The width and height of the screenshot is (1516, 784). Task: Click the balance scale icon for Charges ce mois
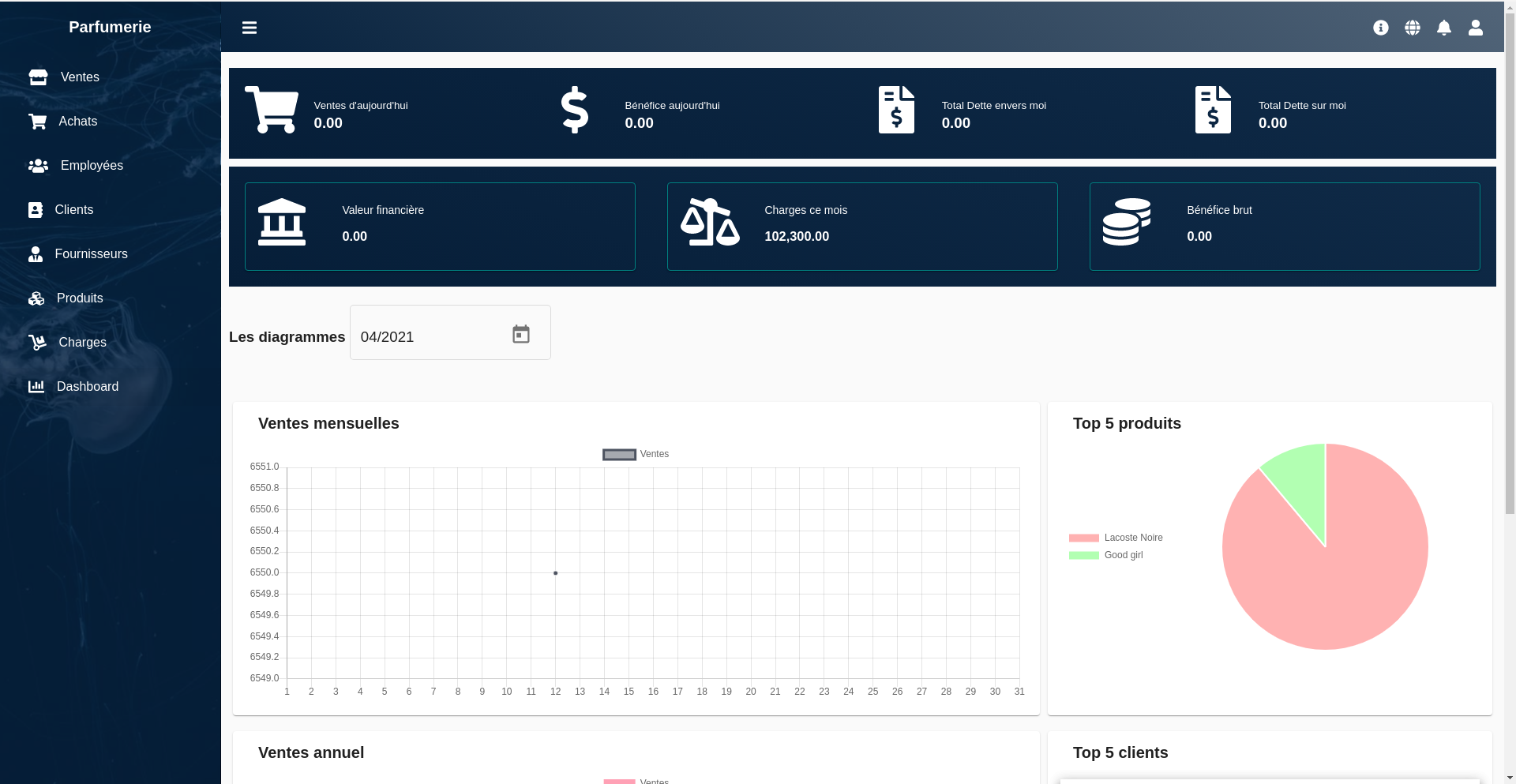710,222
